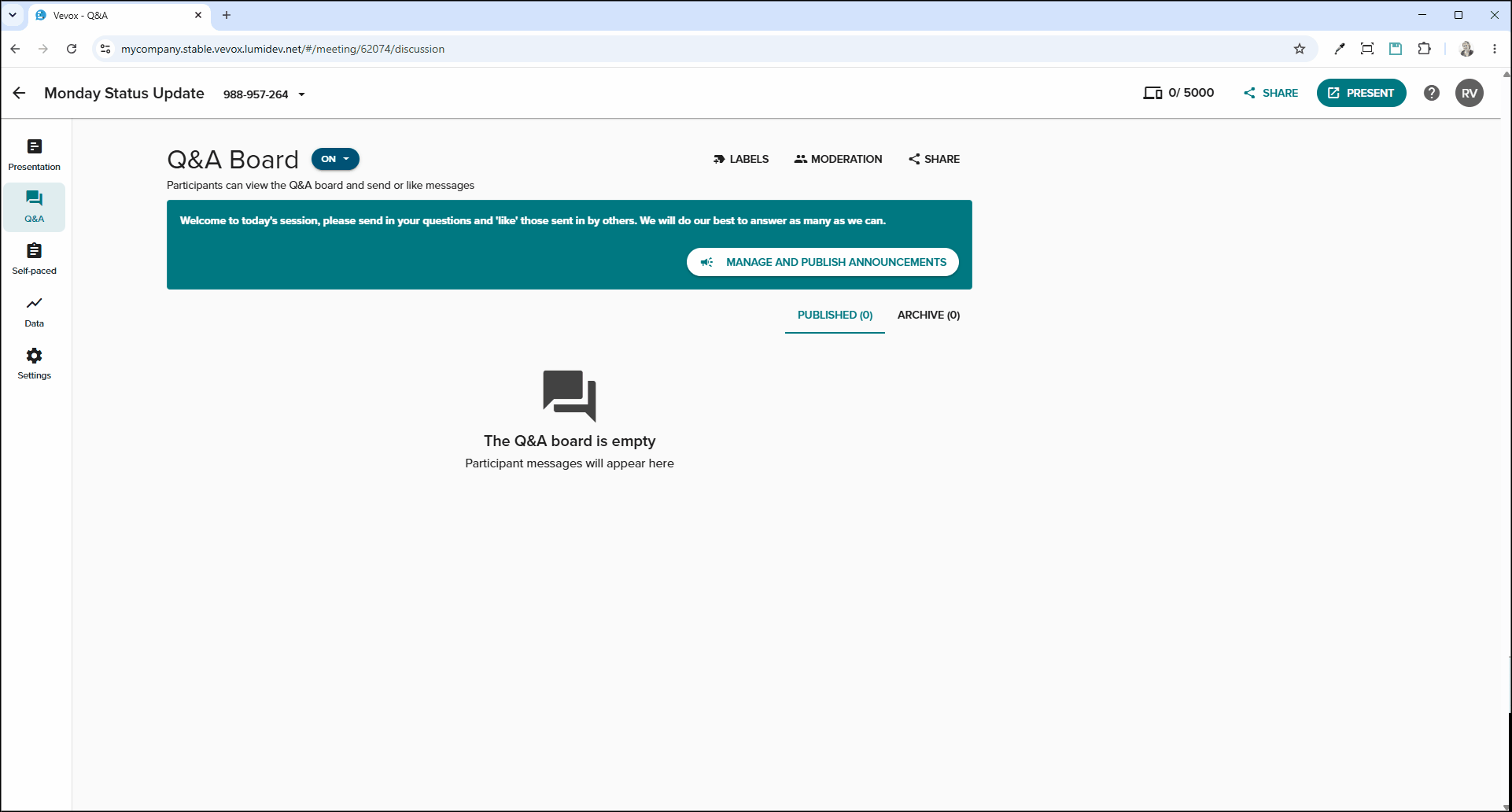1512x812 pixels.
Task: Open the browser extensions puzzle icon
Action: tap(1424, 49)
